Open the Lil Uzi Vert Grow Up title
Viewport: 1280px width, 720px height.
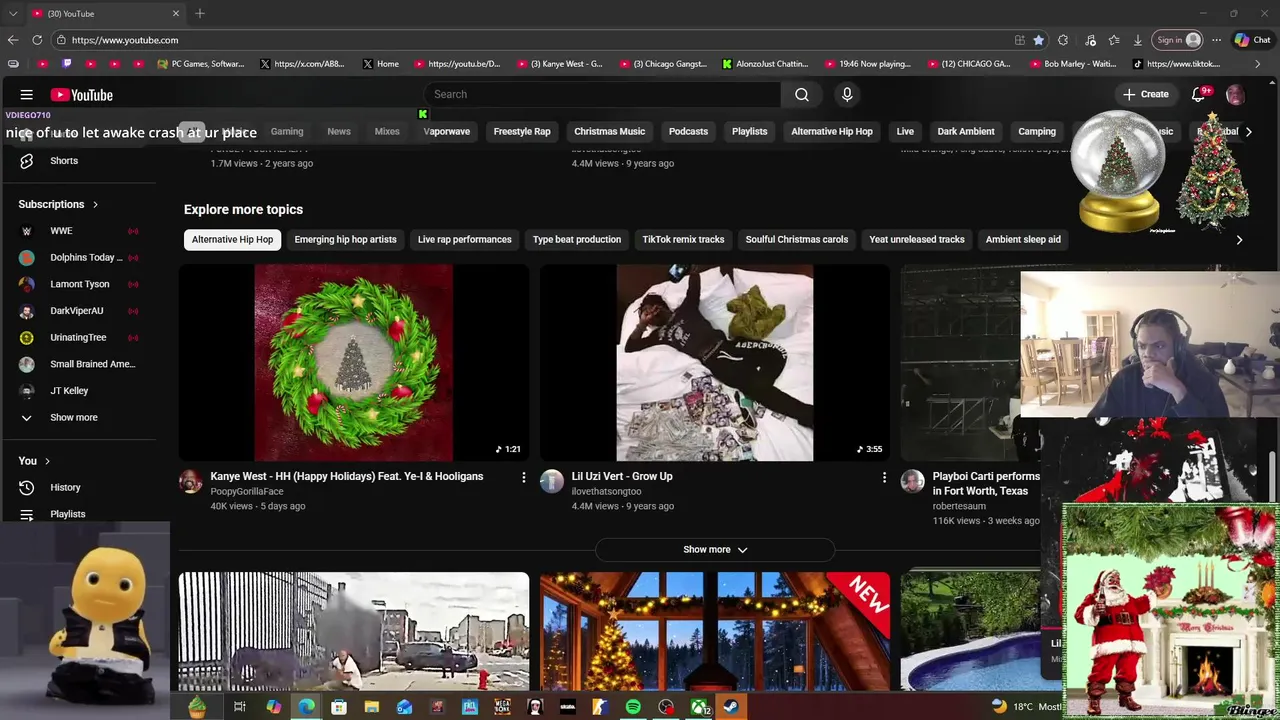(x=622, y=476)
